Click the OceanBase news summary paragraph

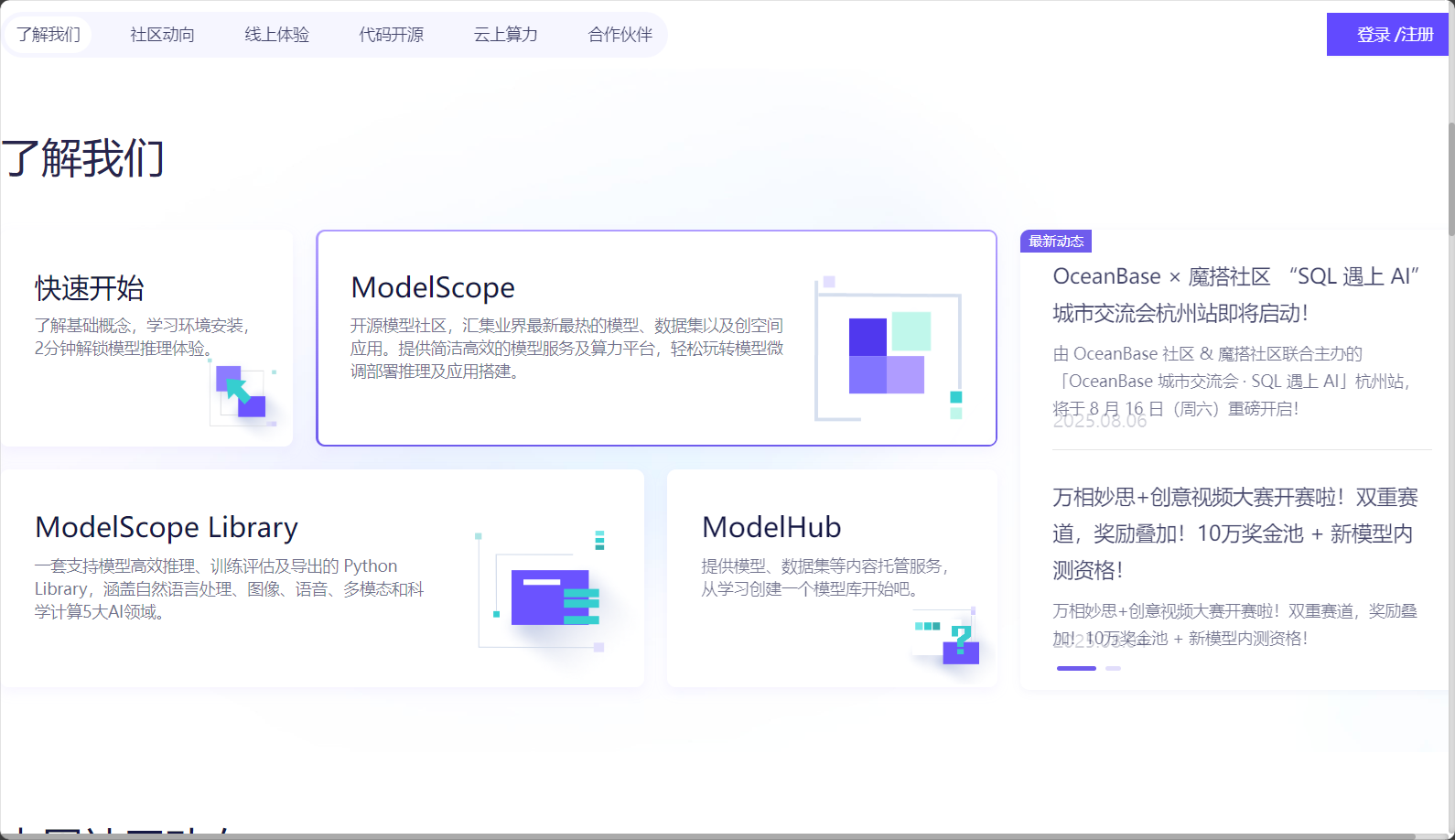pos(1233,381)
